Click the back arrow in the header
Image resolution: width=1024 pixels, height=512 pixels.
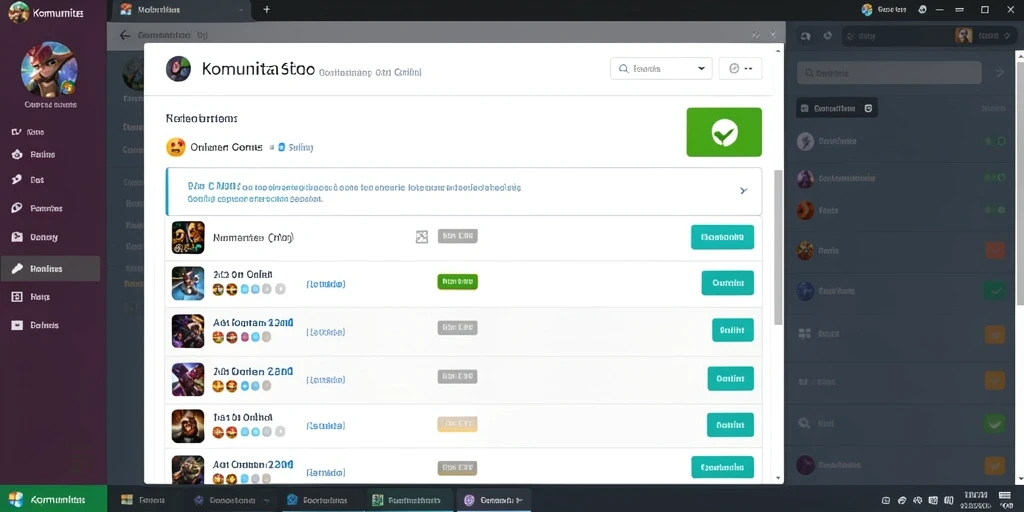[x=125, y=35]
